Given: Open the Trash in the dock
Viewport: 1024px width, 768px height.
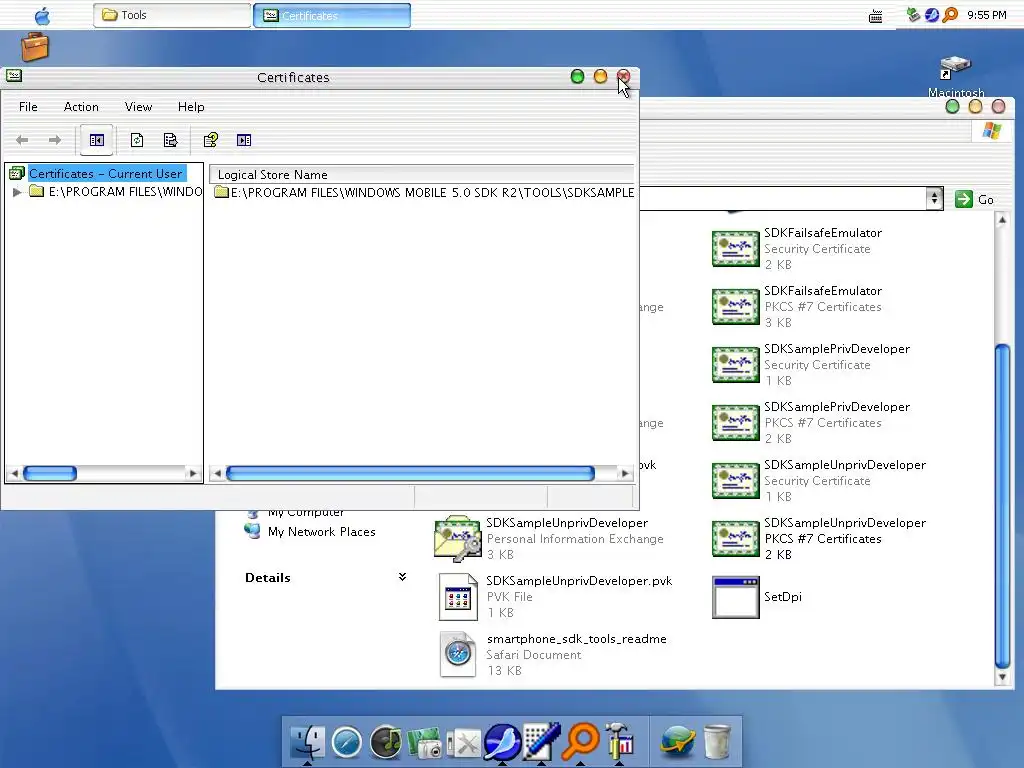Looking at the screenshot, I should click(x=717, y=742).
